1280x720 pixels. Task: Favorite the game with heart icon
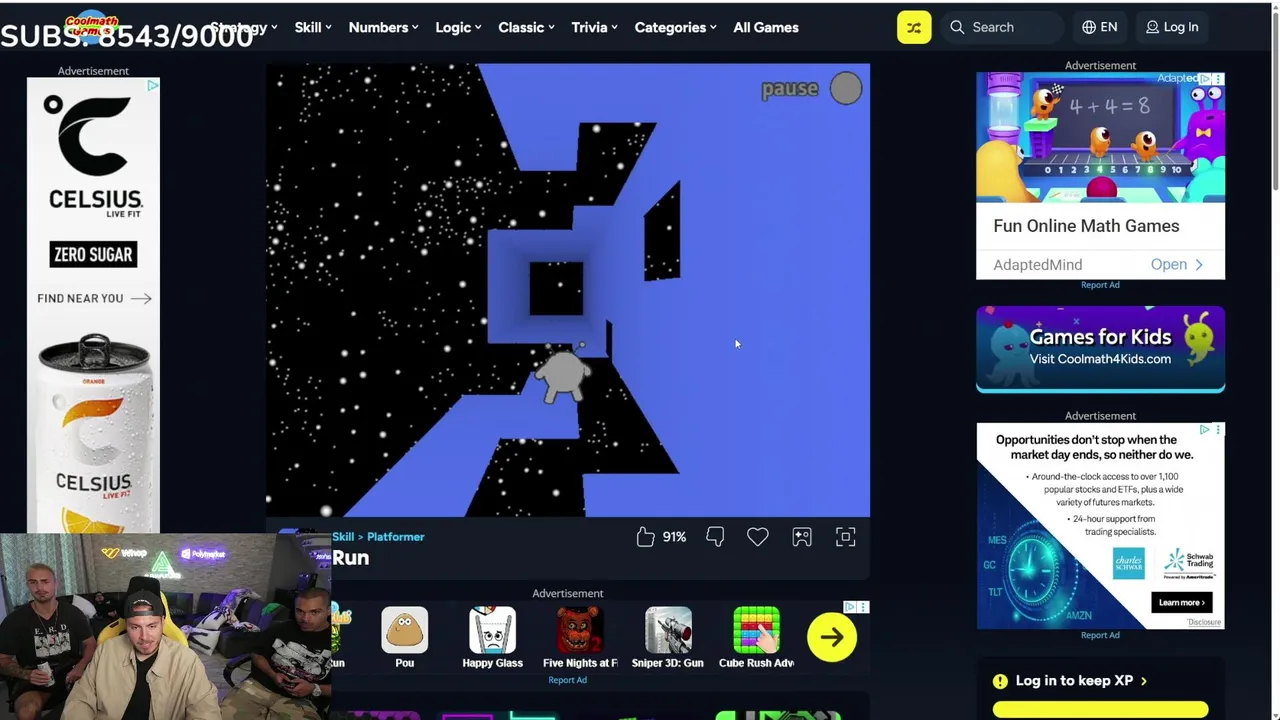tap(758, 537)
